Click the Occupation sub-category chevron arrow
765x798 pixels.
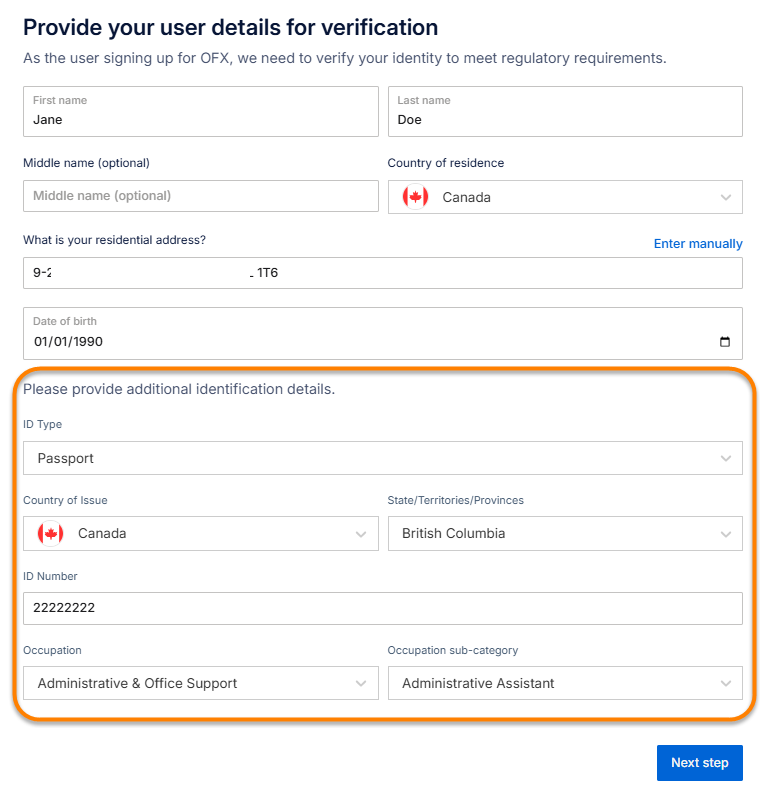click(726, 684)
